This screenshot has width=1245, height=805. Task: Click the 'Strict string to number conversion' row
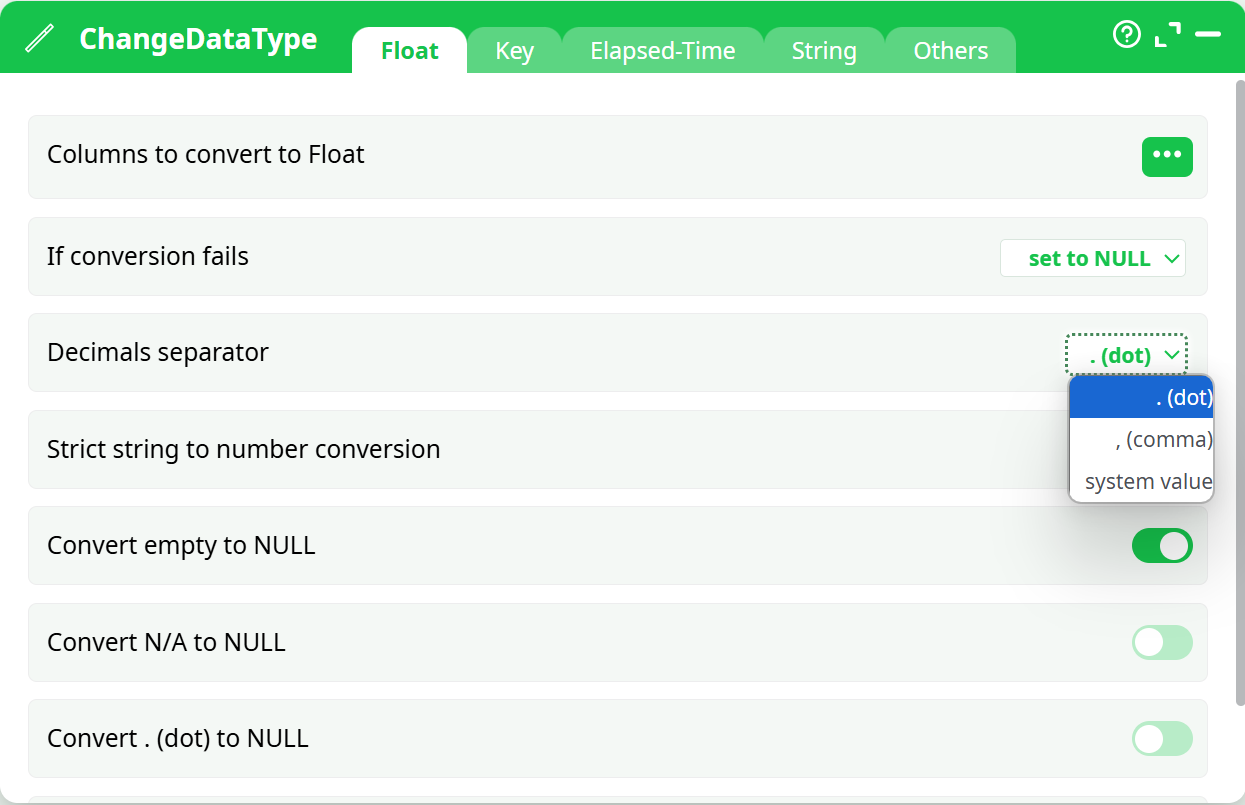[500, 450]
